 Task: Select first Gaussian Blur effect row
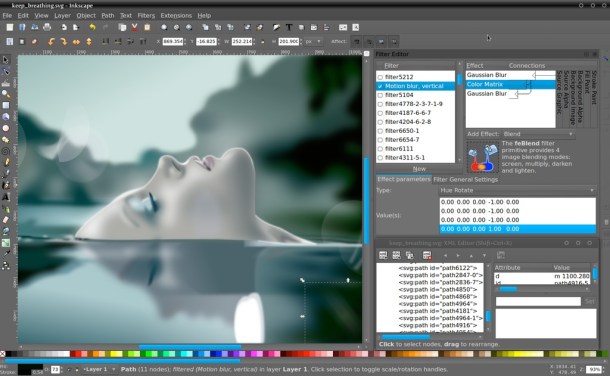click(x=510, y=75)
